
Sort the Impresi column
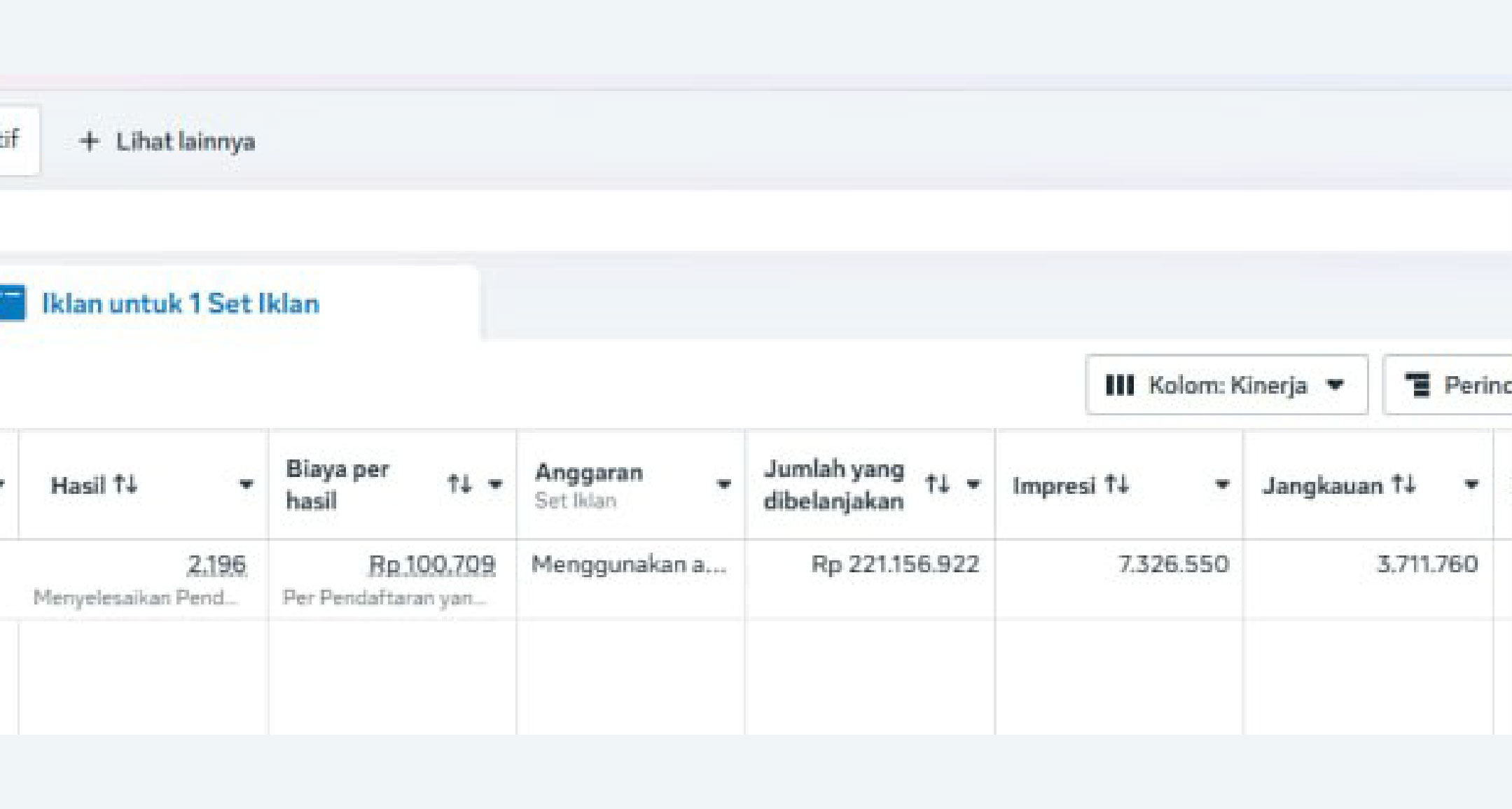[x=1116, y=485]
